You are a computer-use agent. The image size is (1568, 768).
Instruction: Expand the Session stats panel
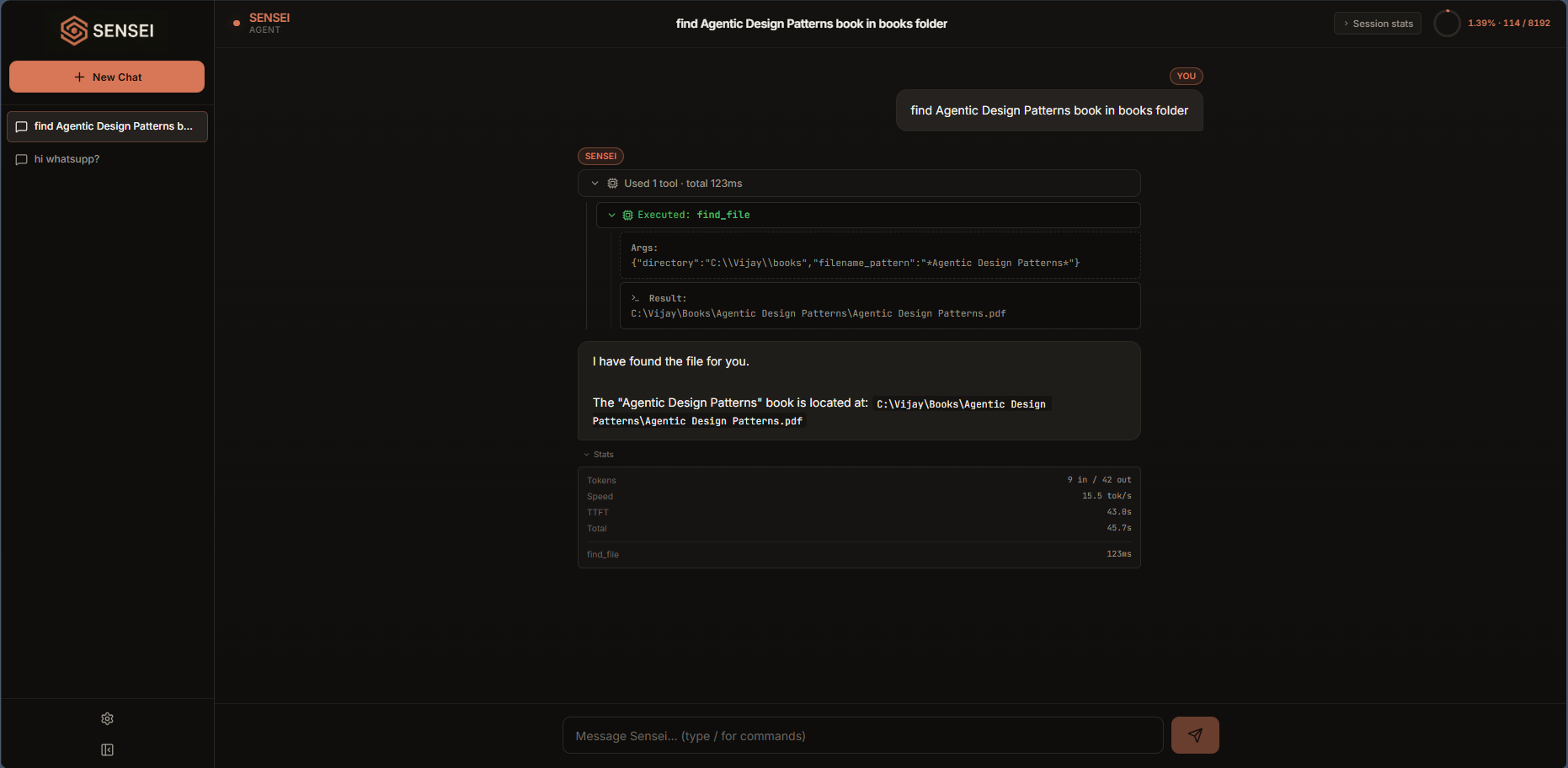1377,24
